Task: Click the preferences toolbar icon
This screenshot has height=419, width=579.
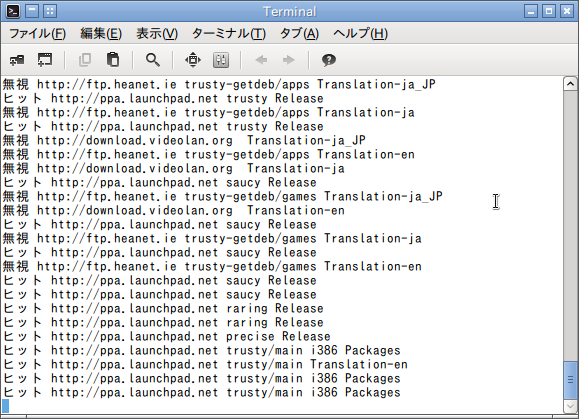Action: [x=221, y=60]
